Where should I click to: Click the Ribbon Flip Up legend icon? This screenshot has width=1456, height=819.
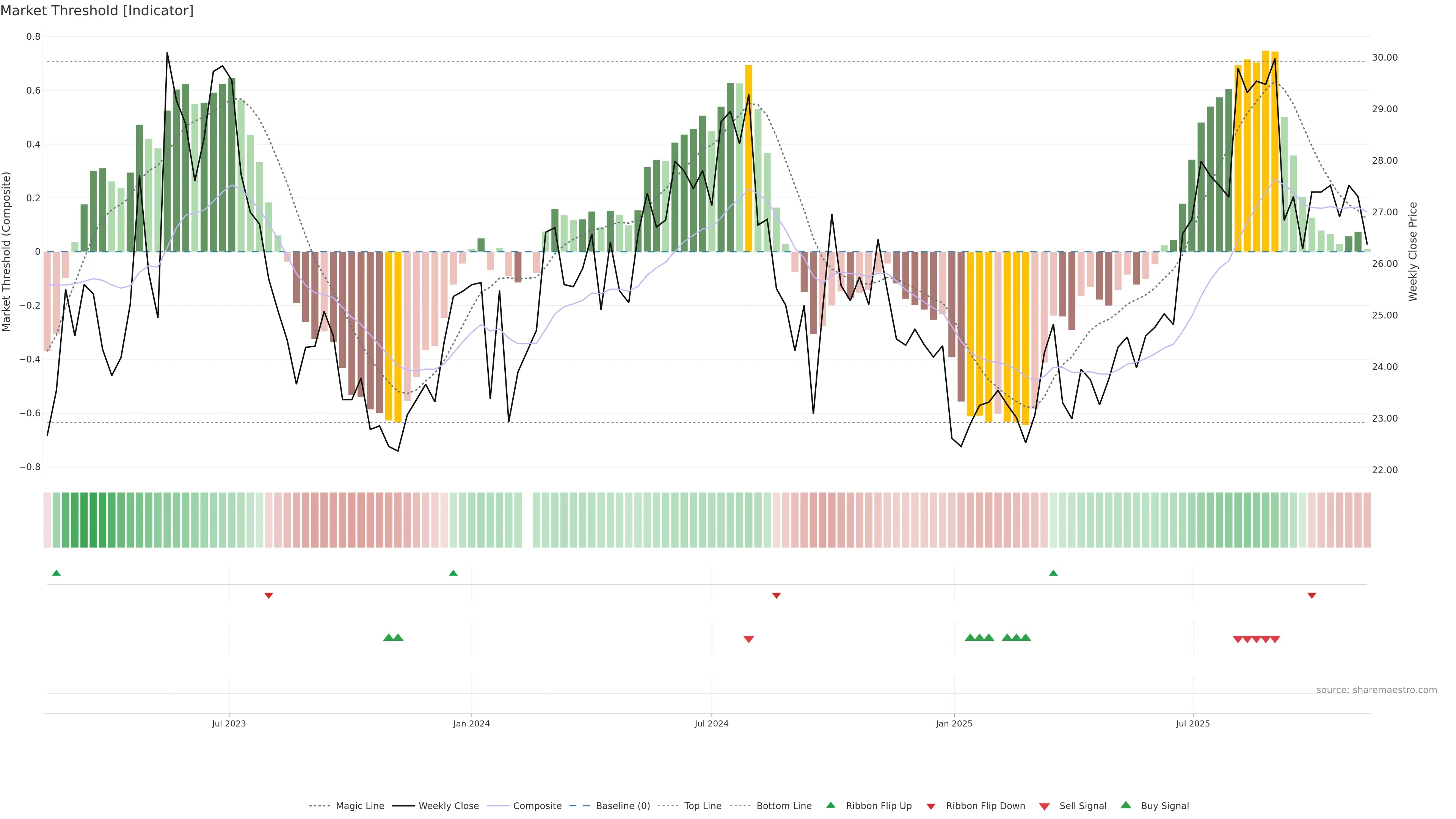point(830,805)
